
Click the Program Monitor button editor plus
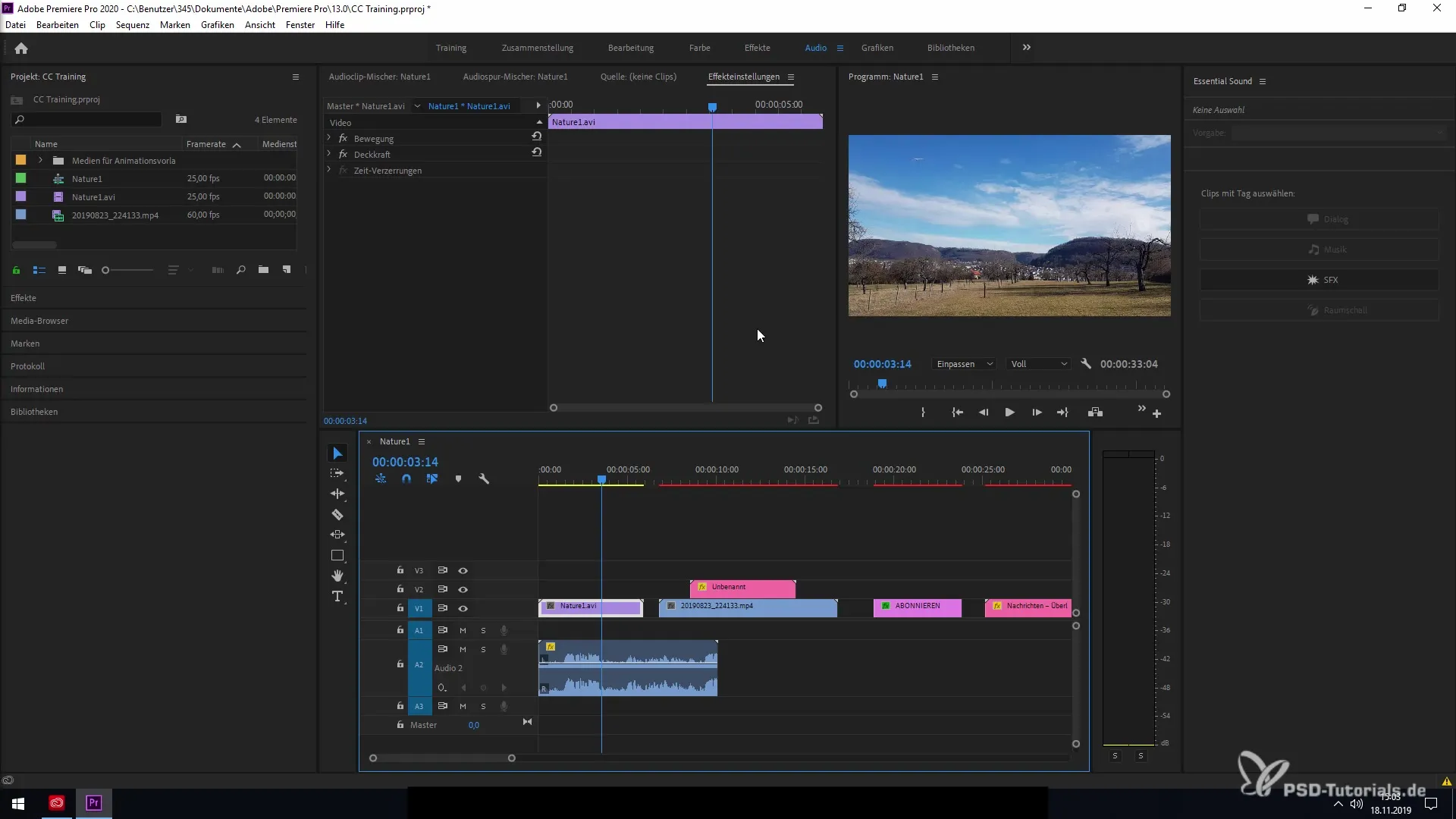click(x=1156, y=413)
